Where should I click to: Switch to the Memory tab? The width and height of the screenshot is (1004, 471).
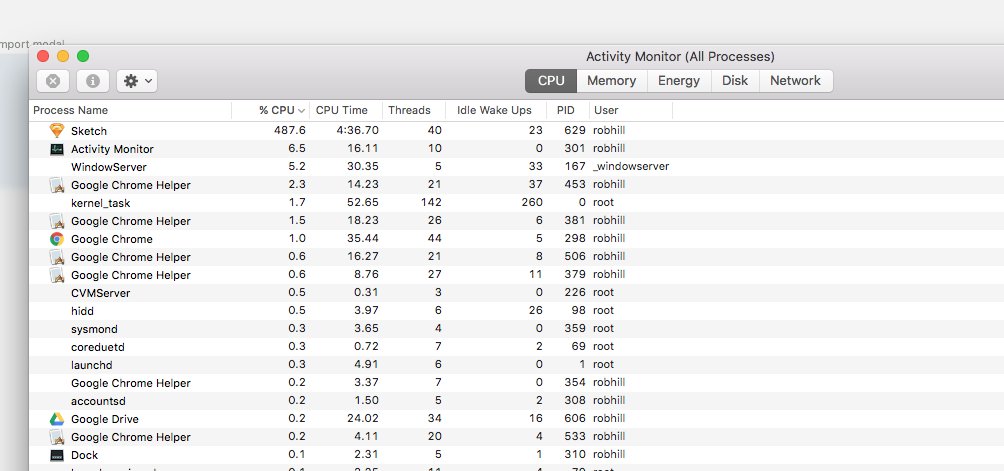click(x=611, y=81)
